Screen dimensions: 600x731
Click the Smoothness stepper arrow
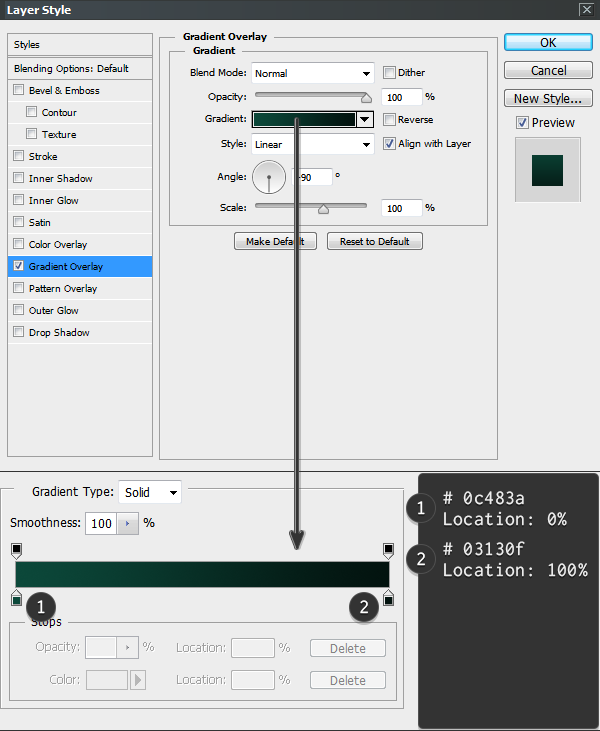(x=128, y=523)
